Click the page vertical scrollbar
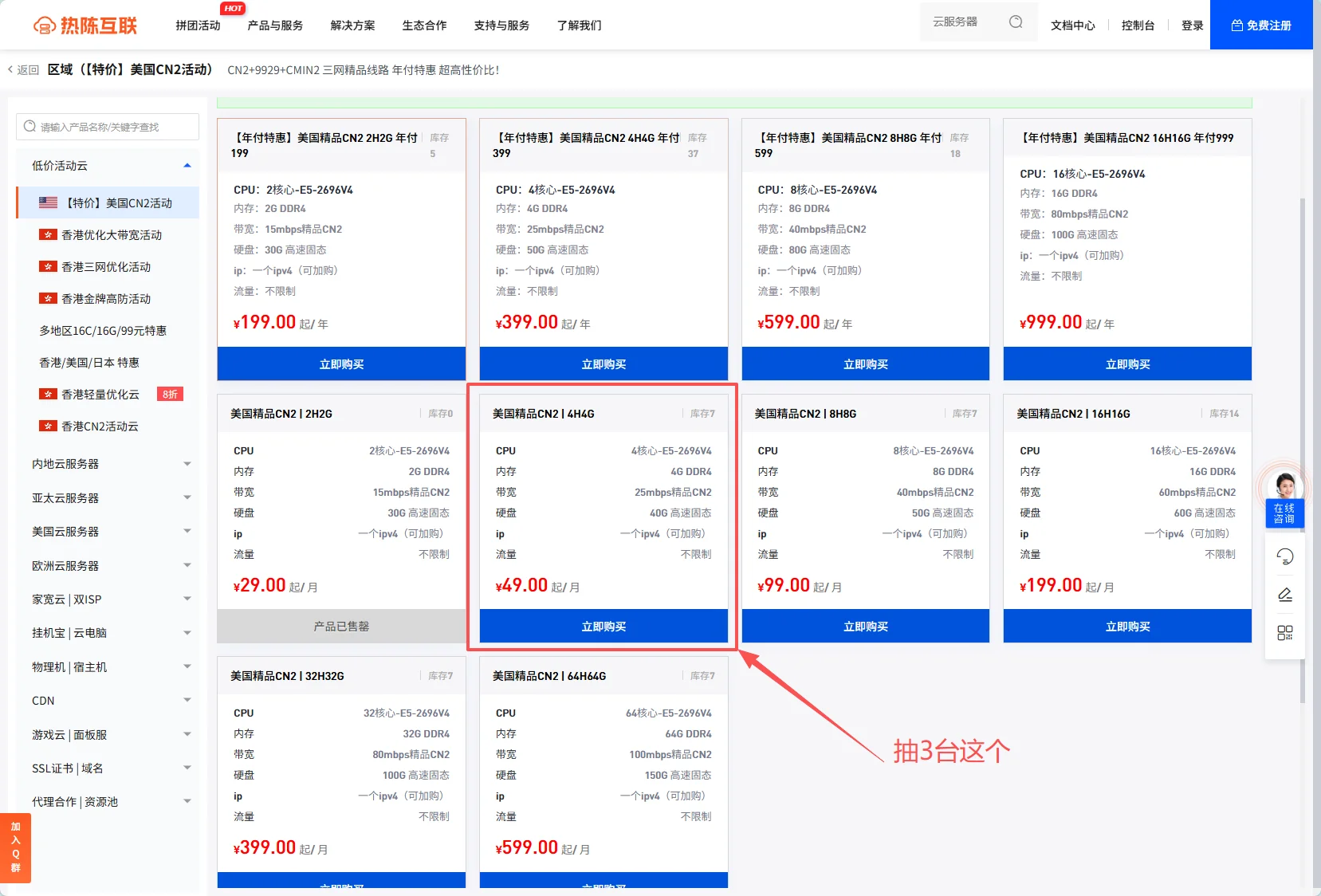This screenshot has height=896, width=1321. tap(1303, 450)
